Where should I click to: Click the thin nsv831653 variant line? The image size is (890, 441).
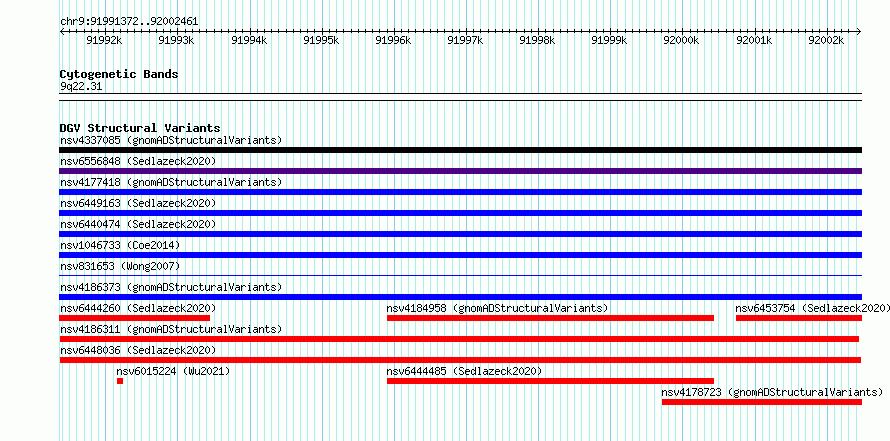pyautogui.click(x=460, y=276)
